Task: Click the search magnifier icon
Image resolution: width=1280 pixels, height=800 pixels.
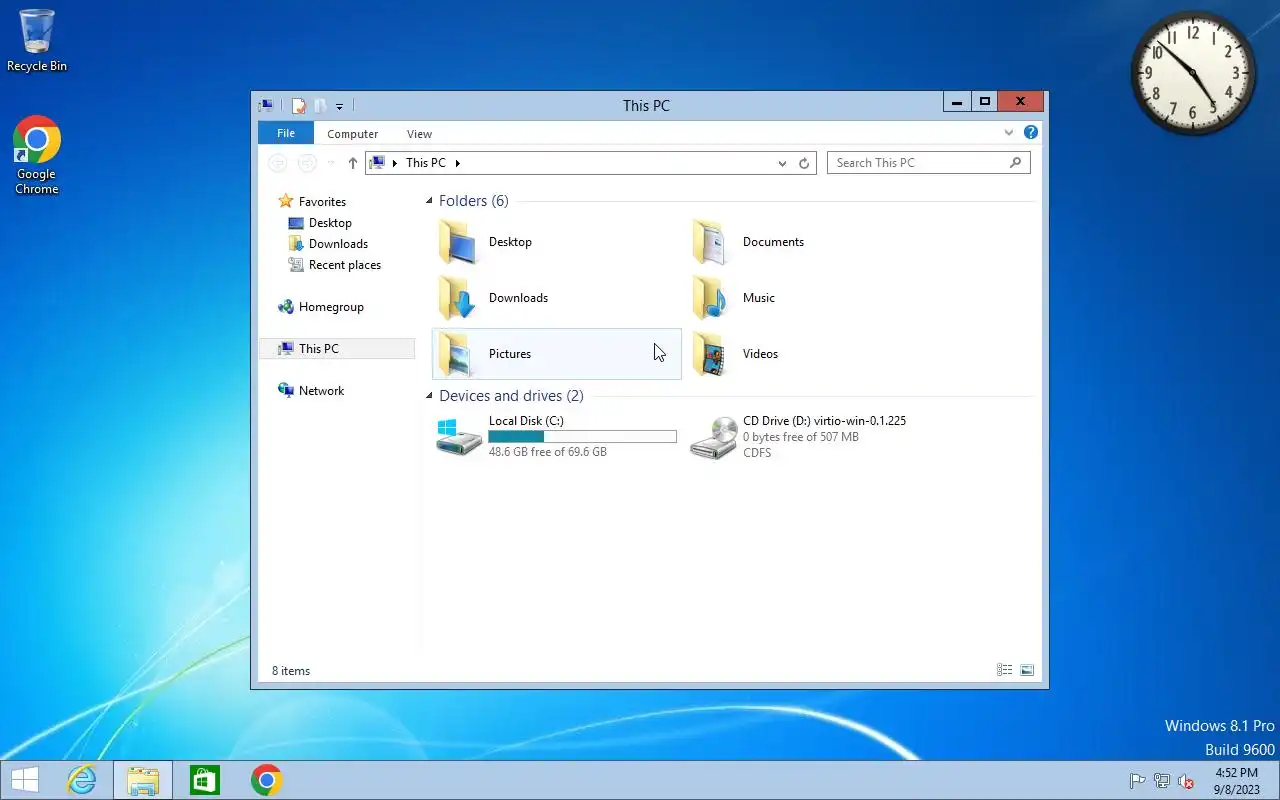Action: click(1016, 162)
